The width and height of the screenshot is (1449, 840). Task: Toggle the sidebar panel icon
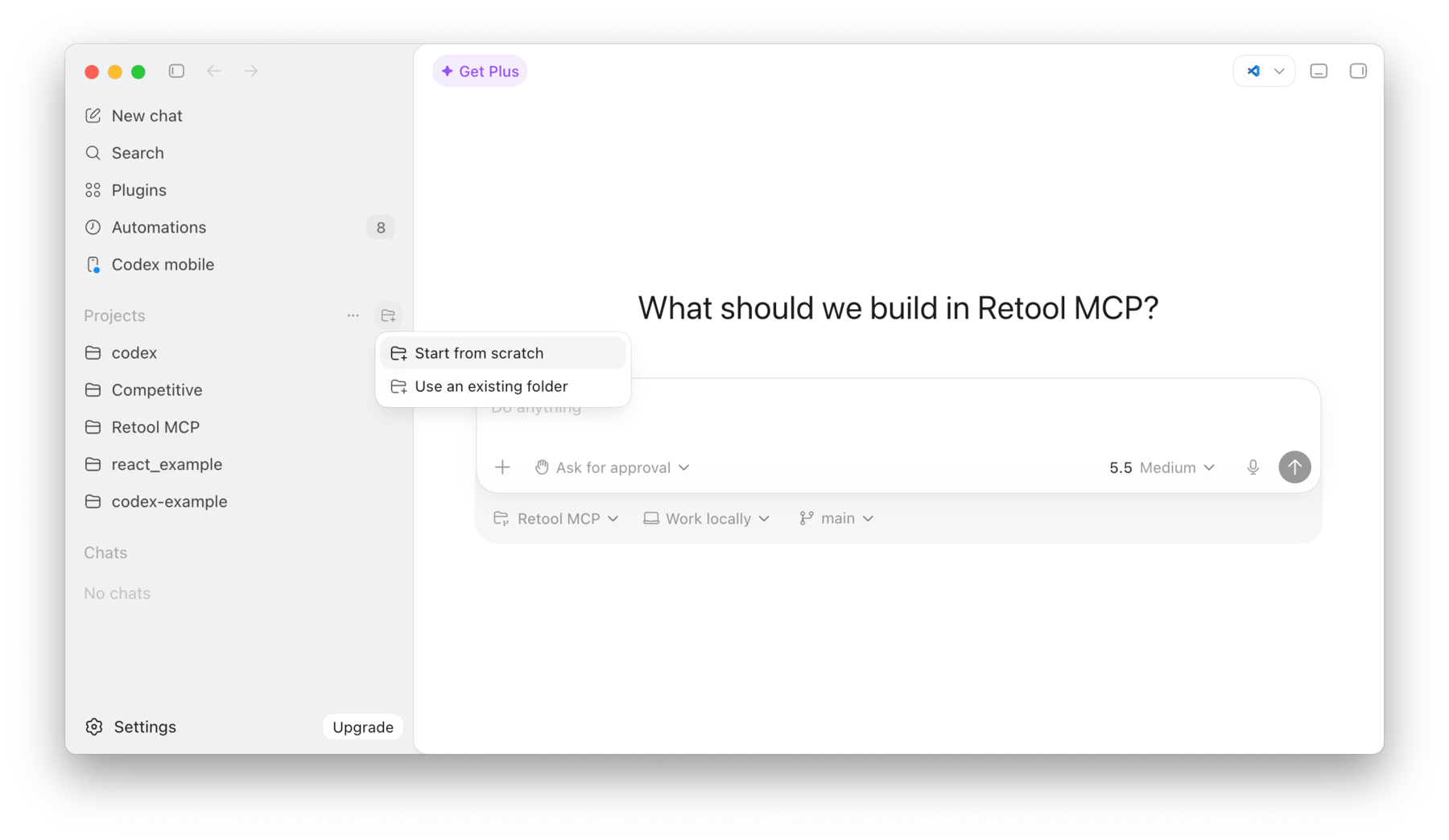pyautogui.click(x=176, y=71)
